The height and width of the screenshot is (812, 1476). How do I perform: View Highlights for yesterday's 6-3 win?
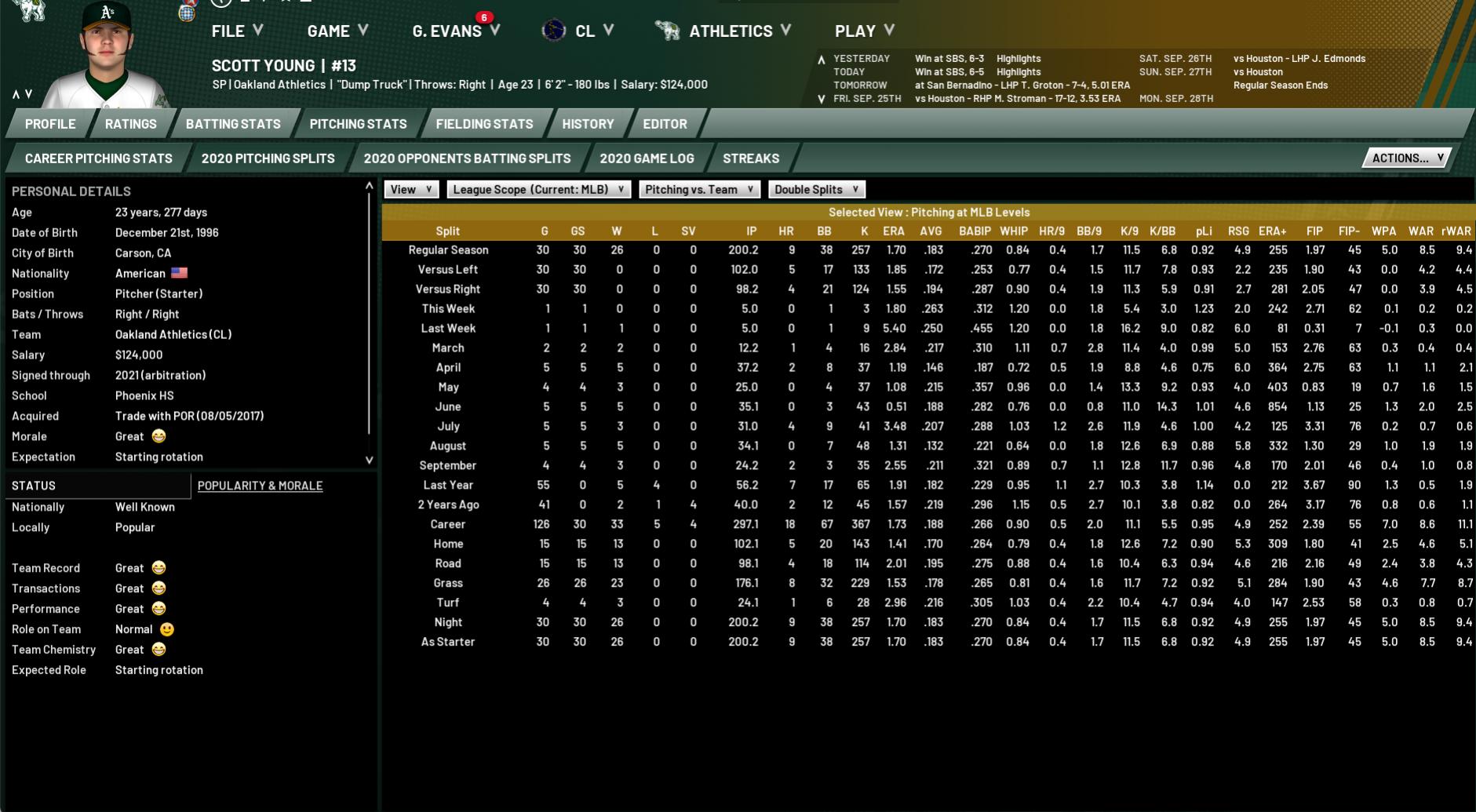[x=1018, y=59]
